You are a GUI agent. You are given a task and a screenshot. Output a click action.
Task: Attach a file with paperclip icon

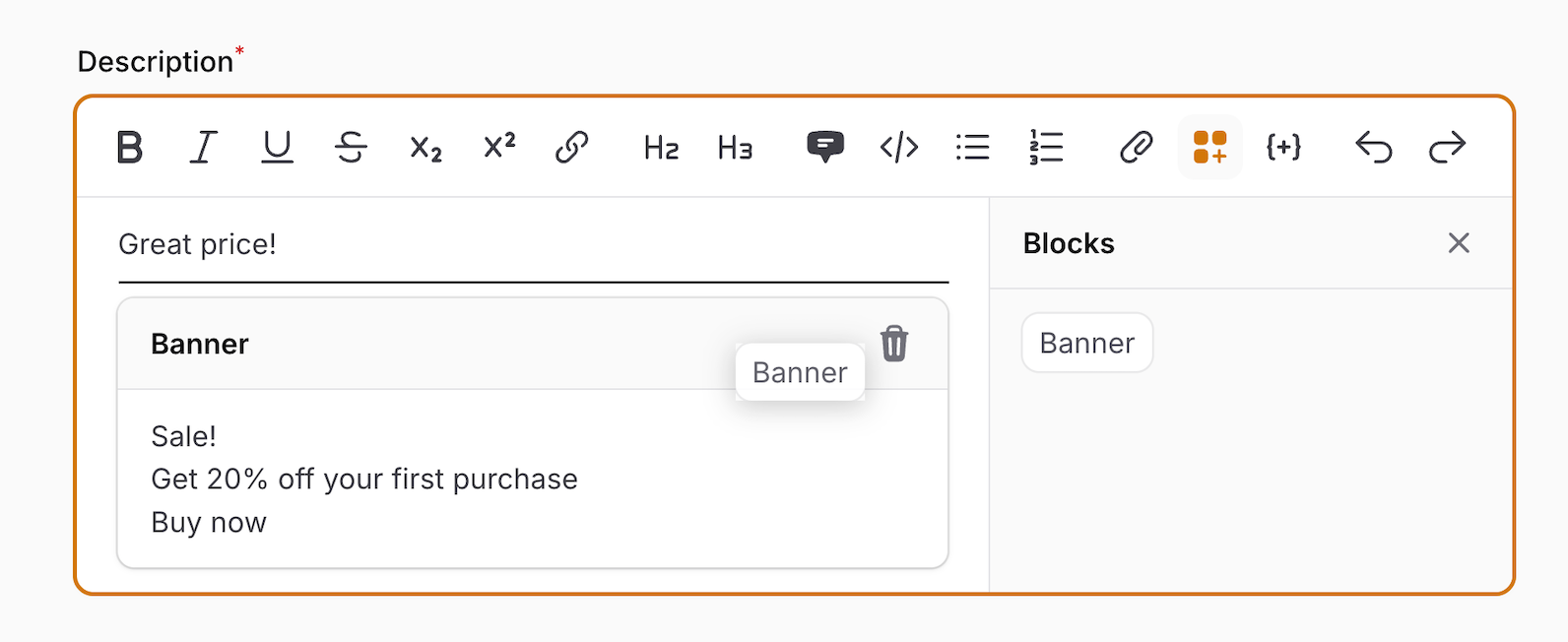point(1136,148)
